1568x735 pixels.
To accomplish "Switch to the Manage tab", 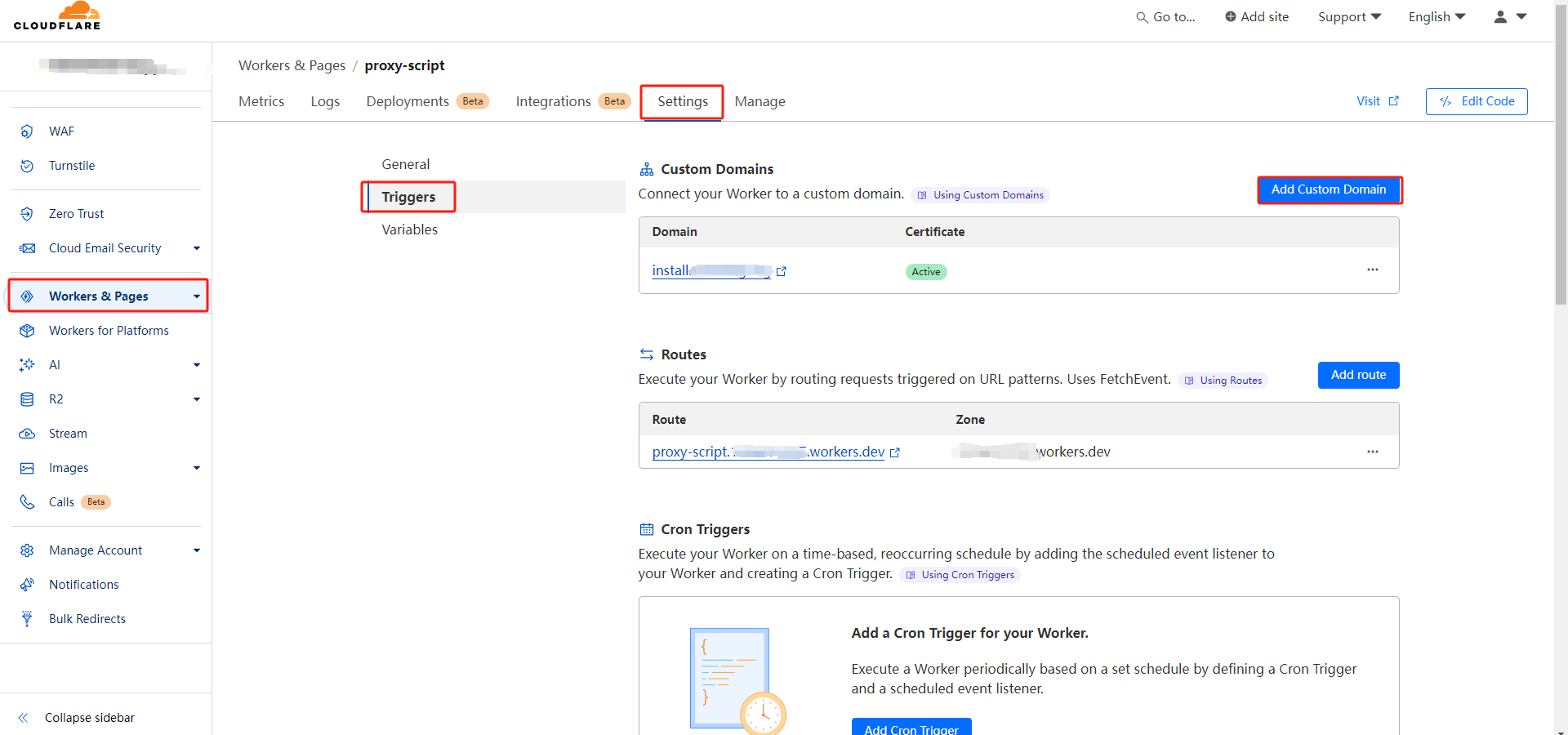I will (x=759, y=101).
